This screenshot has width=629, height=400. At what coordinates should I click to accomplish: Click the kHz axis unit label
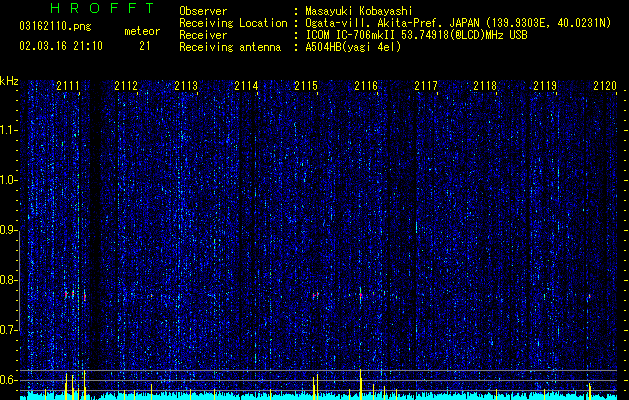click(x=9, y=81)
